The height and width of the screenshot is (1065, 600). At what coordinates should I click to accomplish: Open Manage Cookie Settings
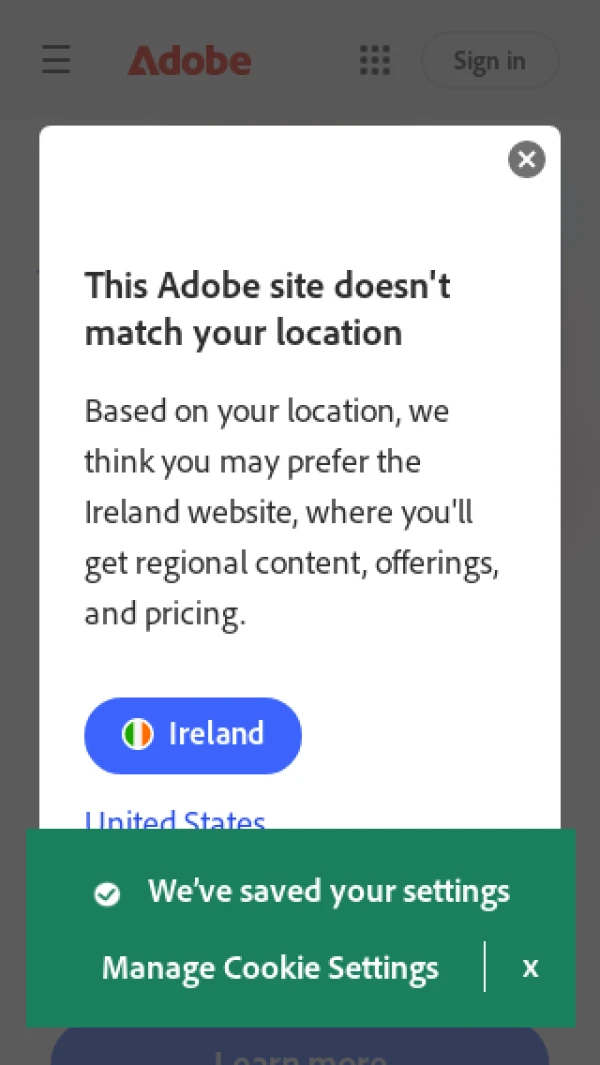click(270, 967)
